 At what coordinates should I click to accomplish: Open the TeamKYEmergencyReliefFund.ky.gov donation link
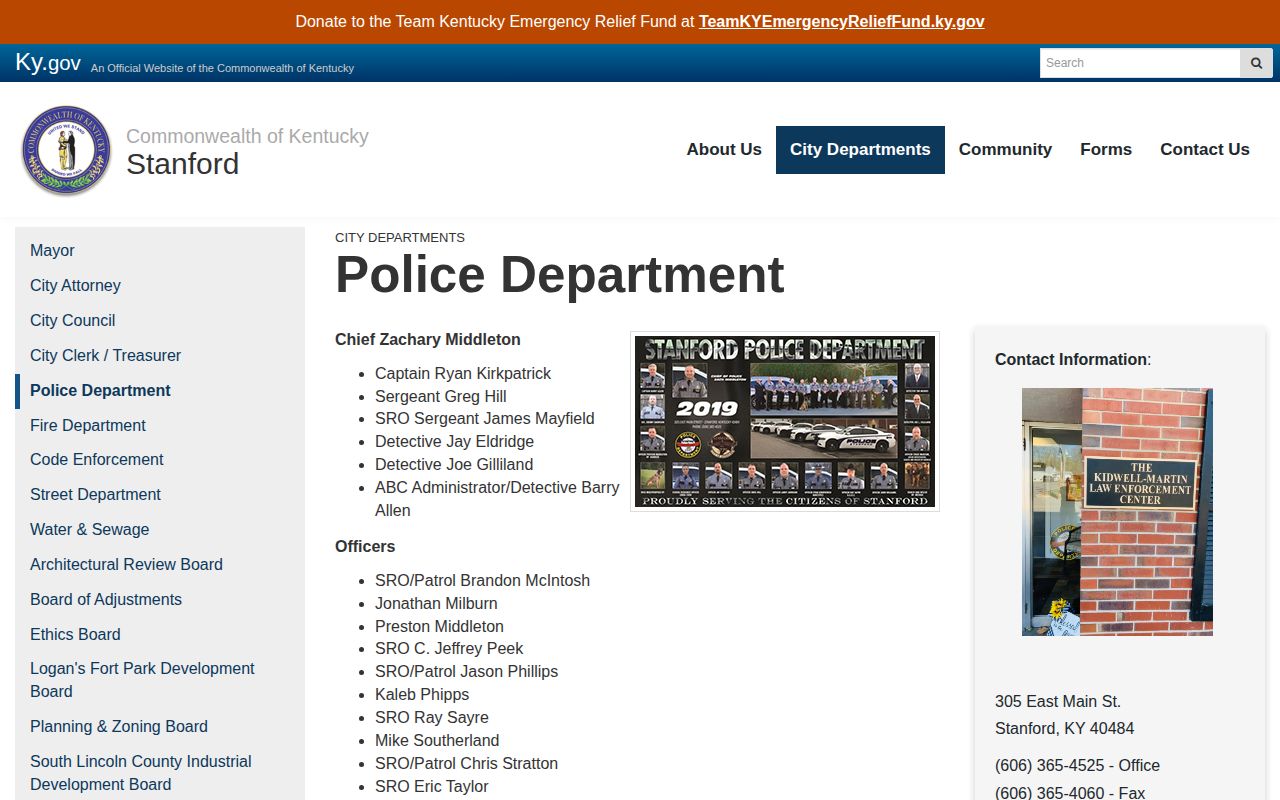842,21
